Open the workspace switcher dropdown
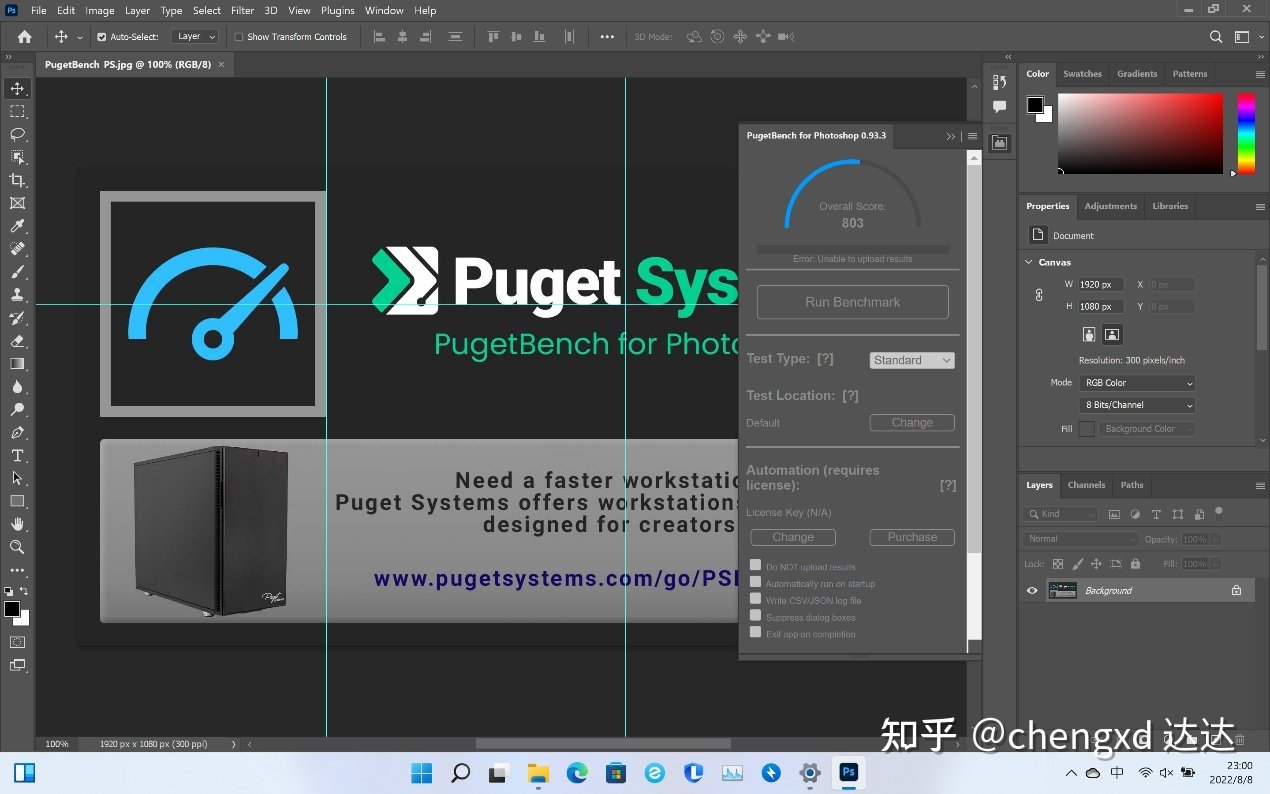The image size is (1270, 794). tap(1246, 37)
